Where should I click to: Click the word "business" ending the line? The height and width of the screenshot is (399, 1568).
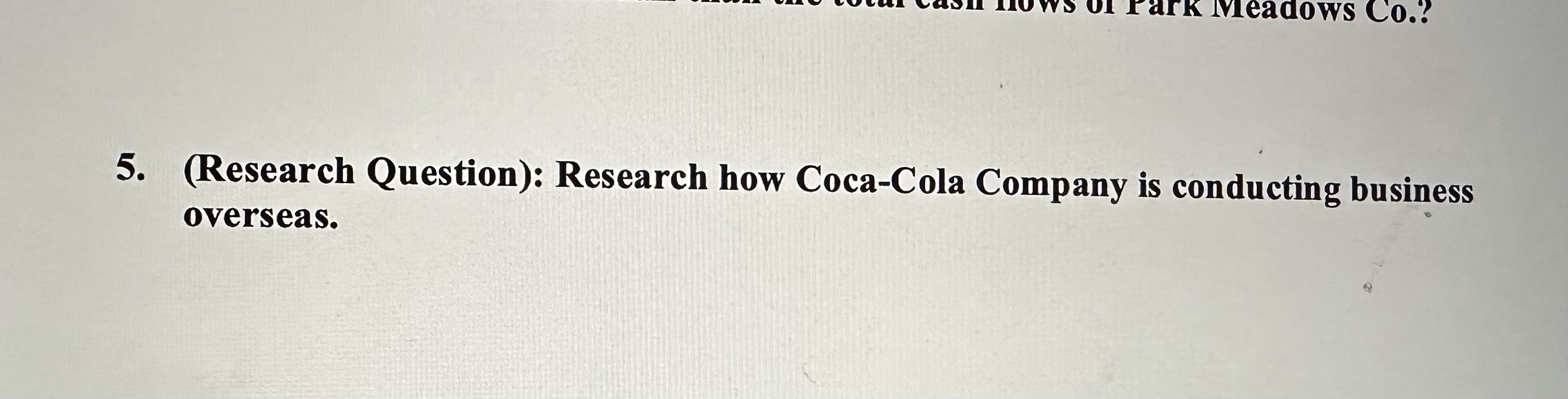point(1412,191)
